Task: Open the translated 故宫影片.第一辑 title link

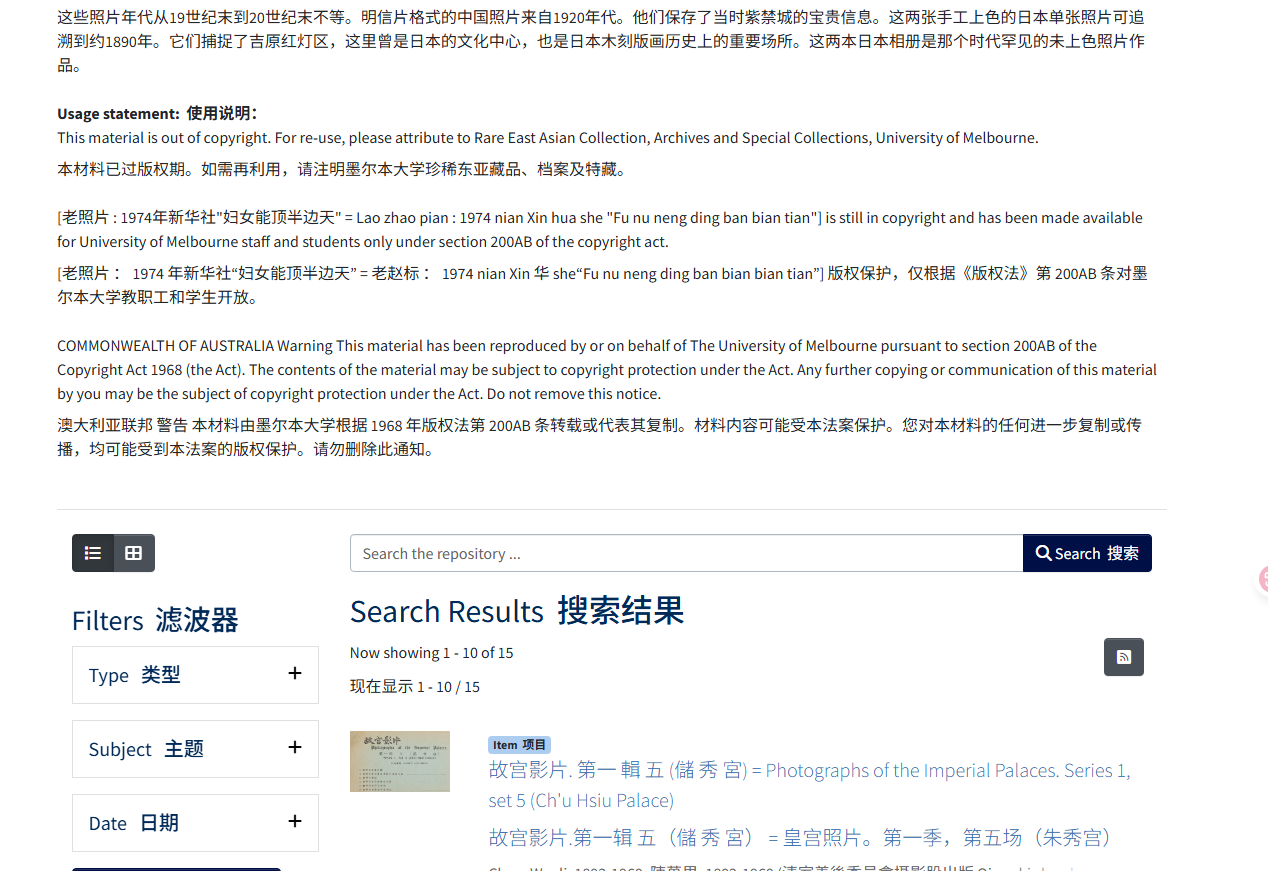Action: pos(800,837)
